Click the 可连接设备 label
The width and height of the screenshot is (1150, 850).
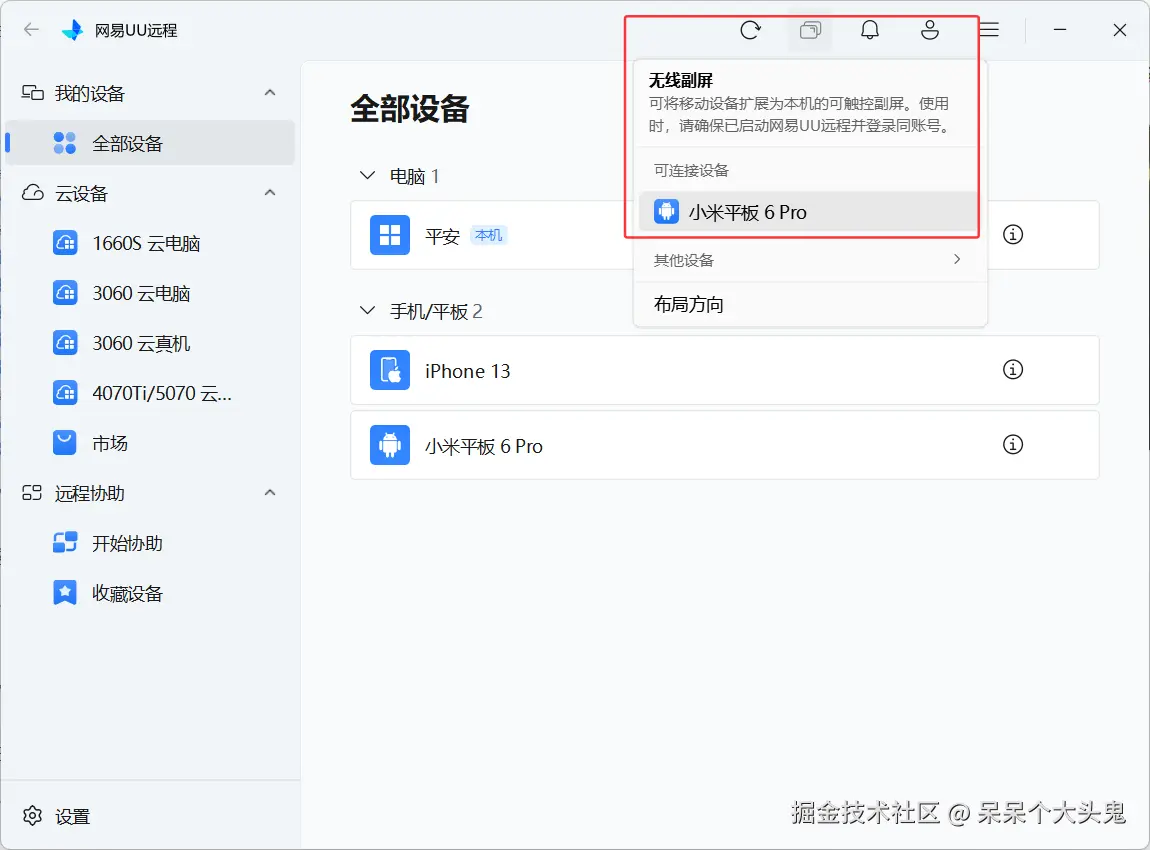(x=692, y=171)
